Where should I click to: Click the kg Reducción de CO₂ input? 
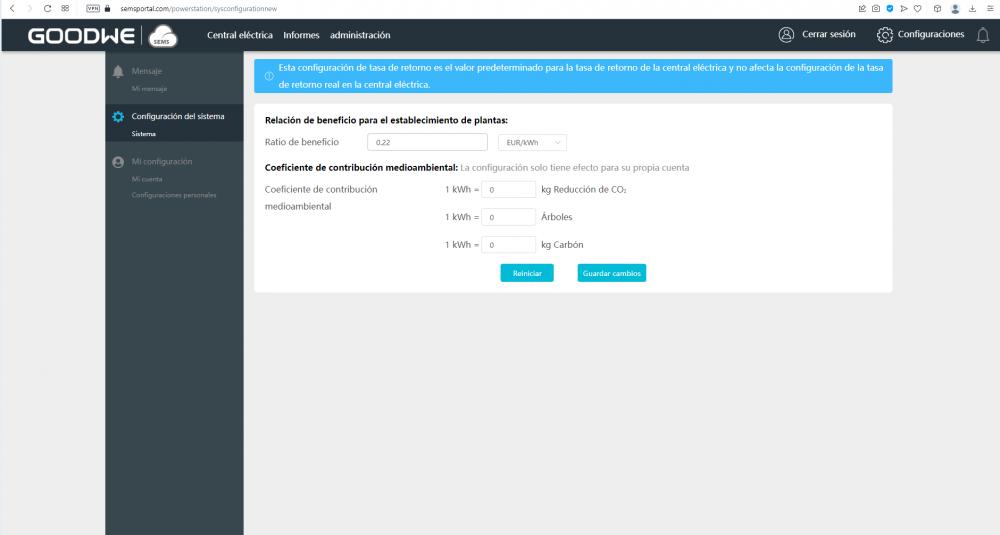click(x=508, y=189)
